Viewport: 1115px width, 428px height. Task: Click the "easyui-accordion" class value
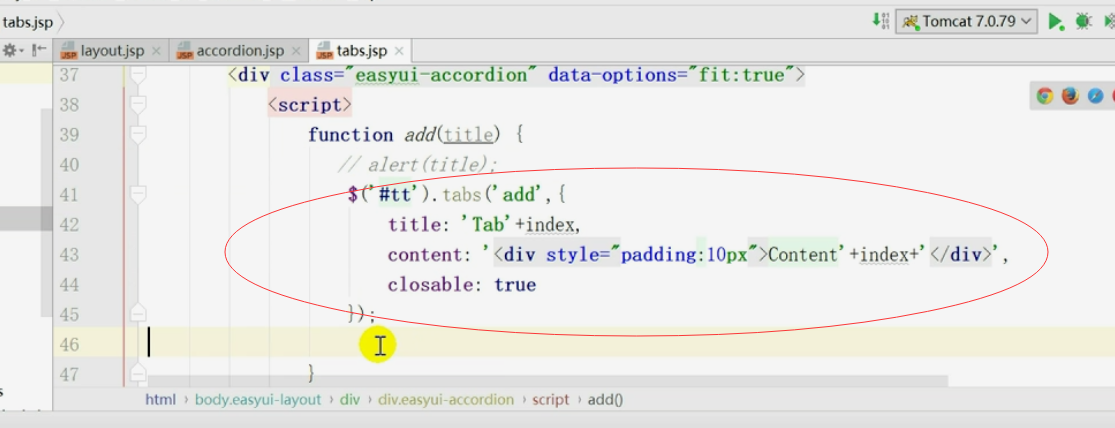click(445, 75)
